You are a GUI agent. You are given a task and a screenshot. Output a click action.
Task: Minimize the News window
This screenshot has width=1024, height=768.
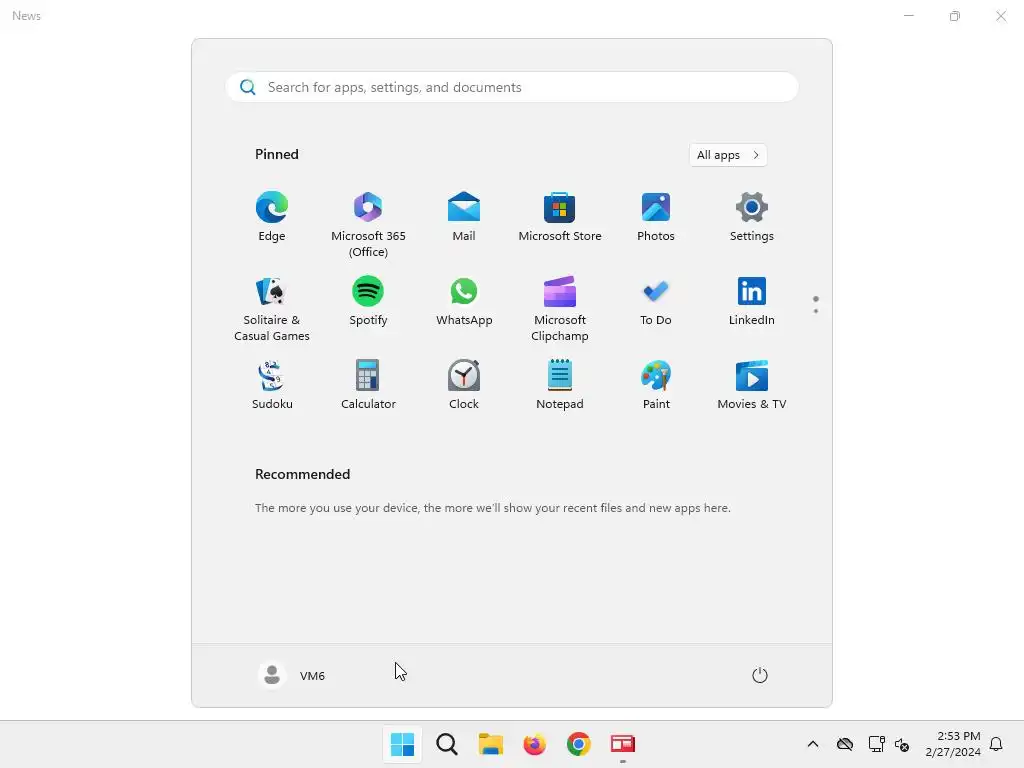click(908, 16)
